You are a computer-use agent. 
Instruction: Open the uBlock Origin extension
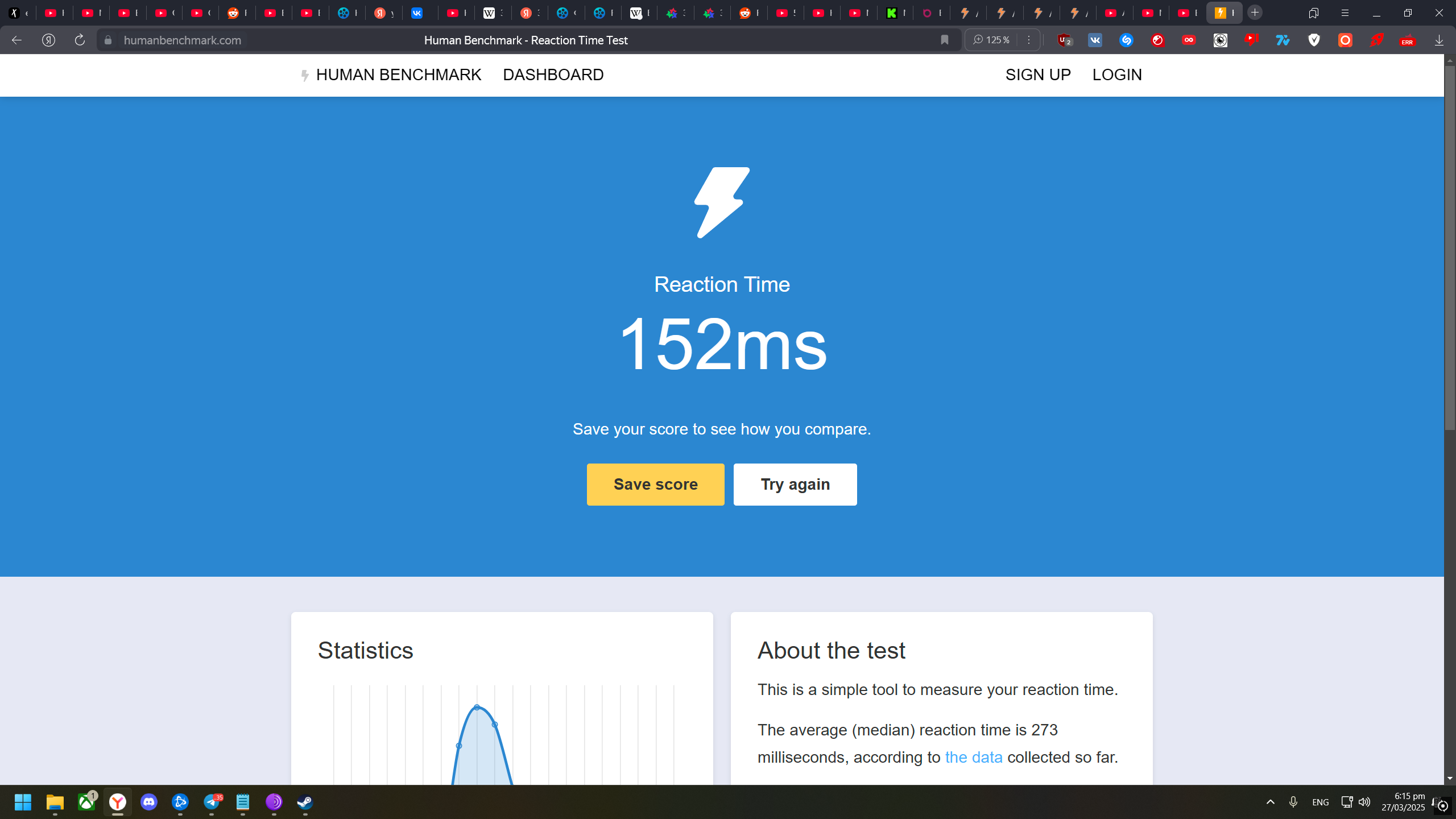tap(1064, 40)
